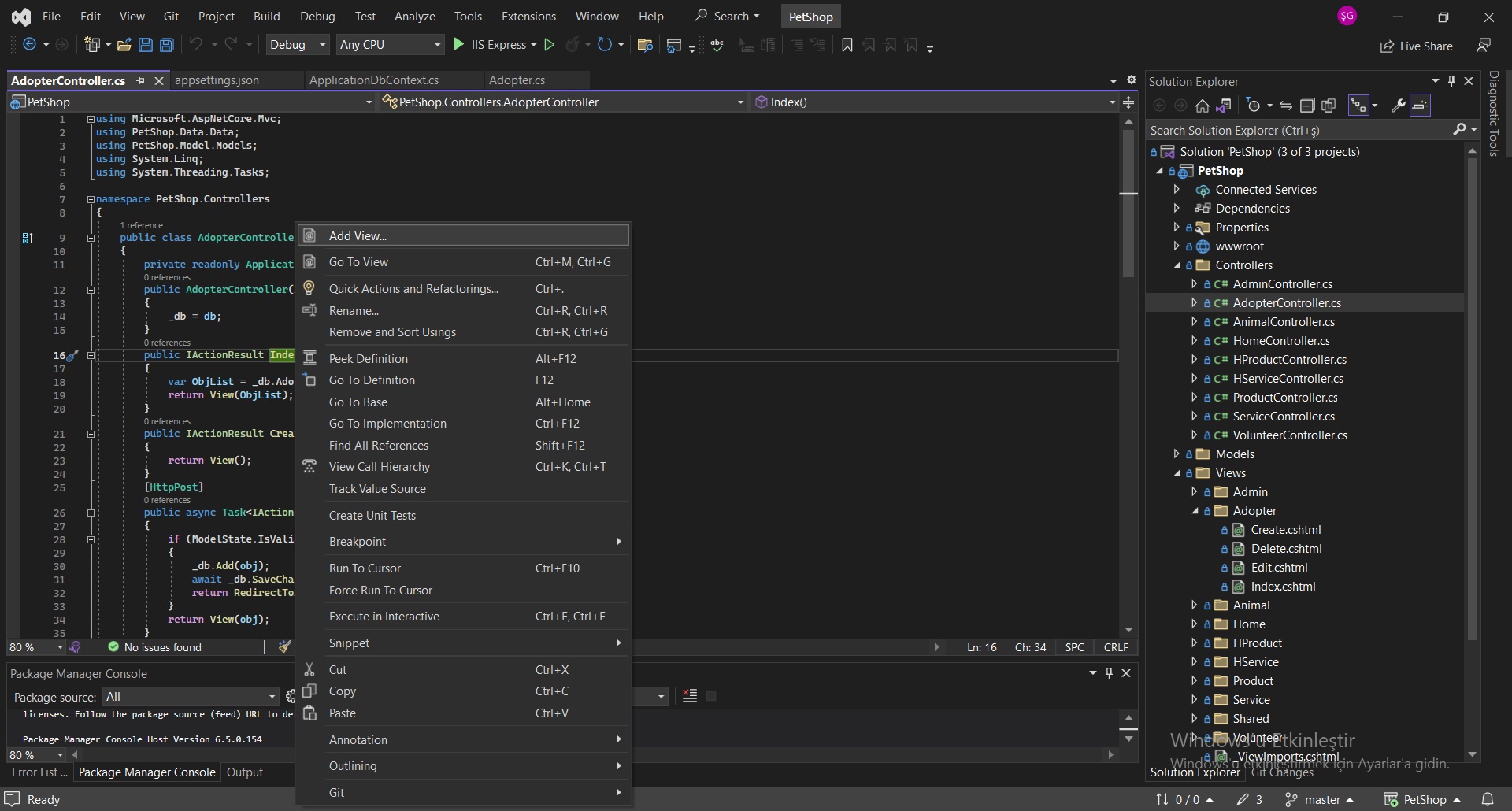Open Properties via the wrench icon
The width and height of the screenshot is (1512, 811).
1399,106
